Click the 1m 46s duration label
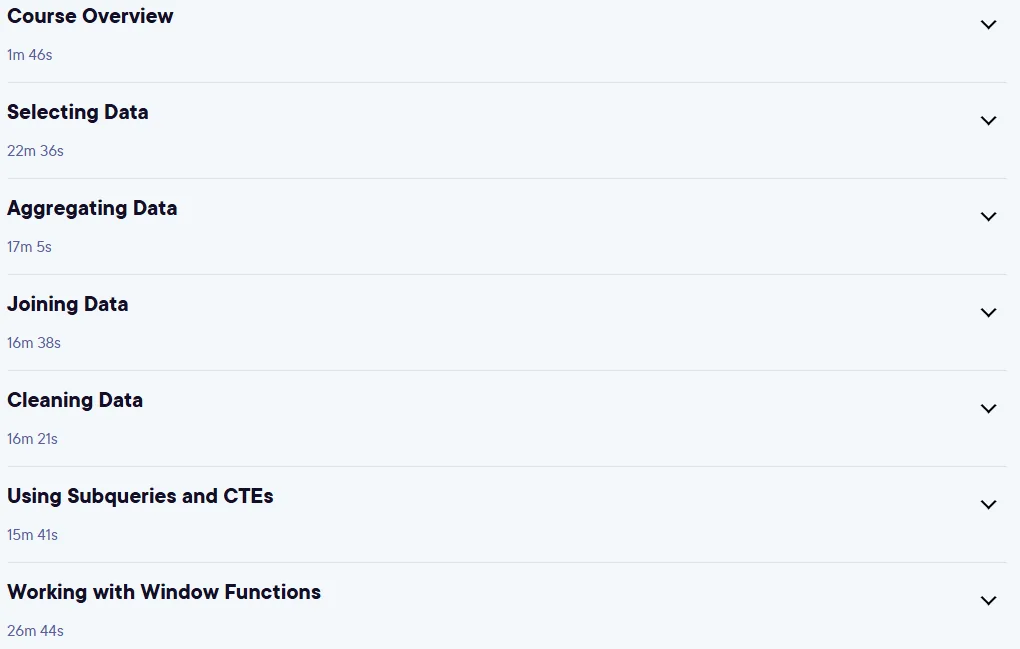The height and width of the screenshot is (649, 1020). pos(30,55)
